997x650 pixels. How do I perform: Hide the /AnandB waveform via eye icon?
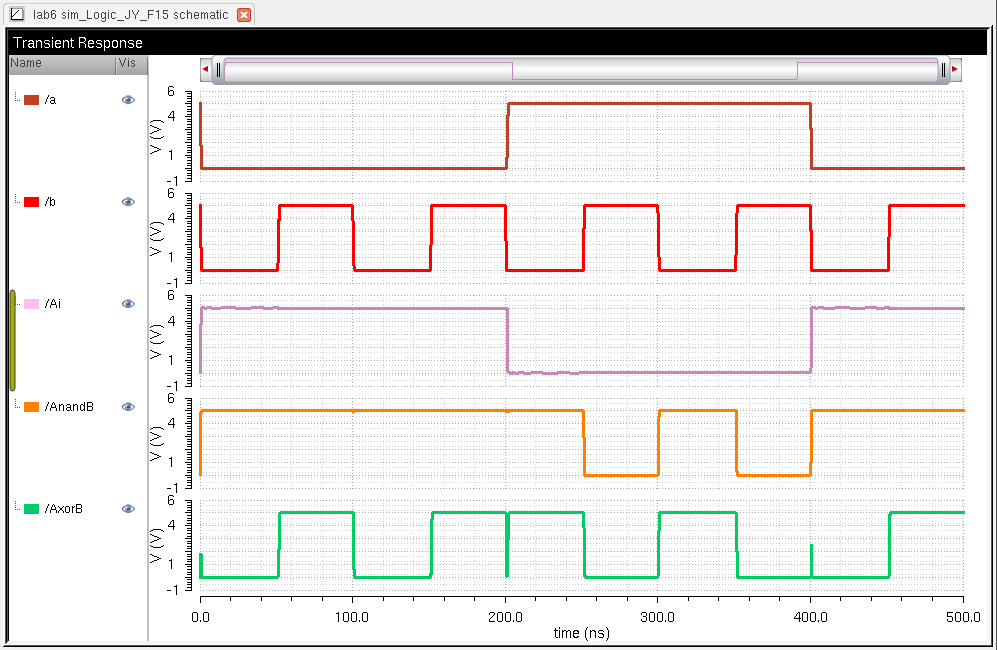[128, 407]
